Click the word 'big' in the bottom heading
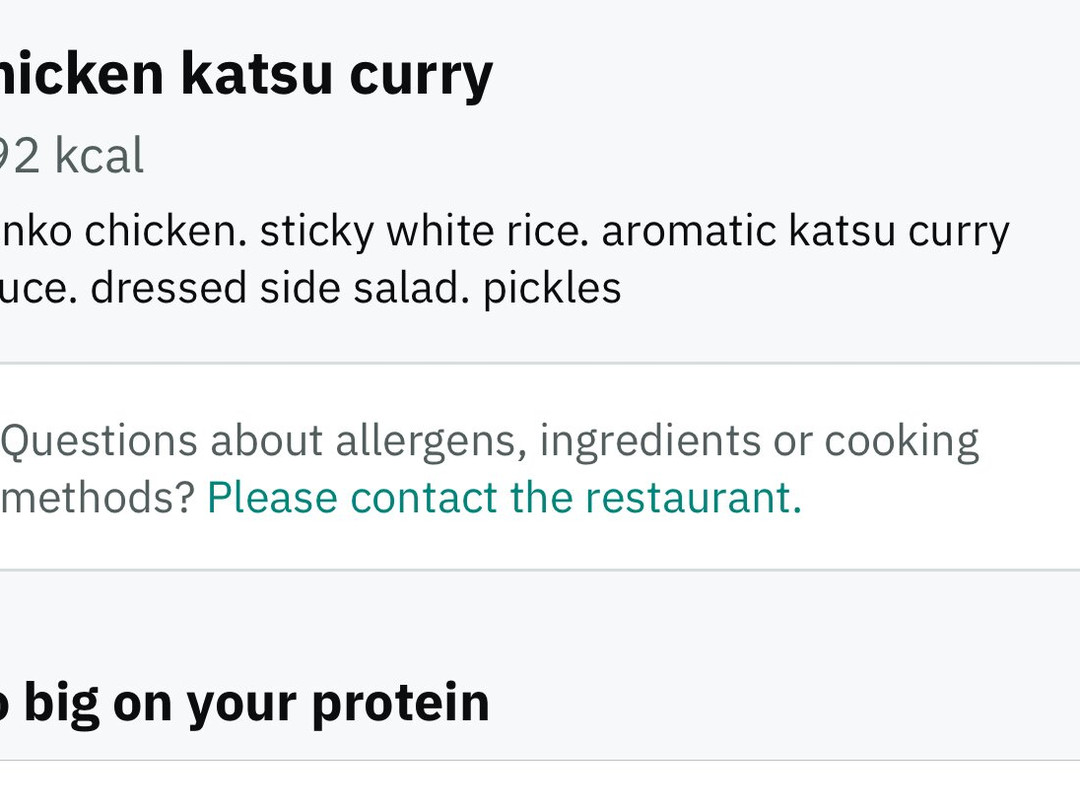This screenshot has width=1080, height=808. (x=60, y=703)
